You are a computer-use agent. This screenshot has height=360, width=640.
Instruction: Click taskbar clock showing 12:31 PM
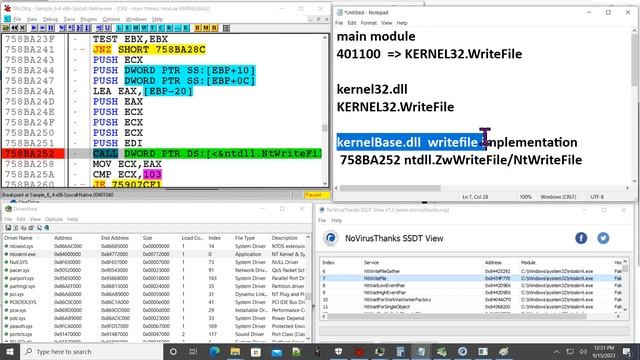pos(604,351)
